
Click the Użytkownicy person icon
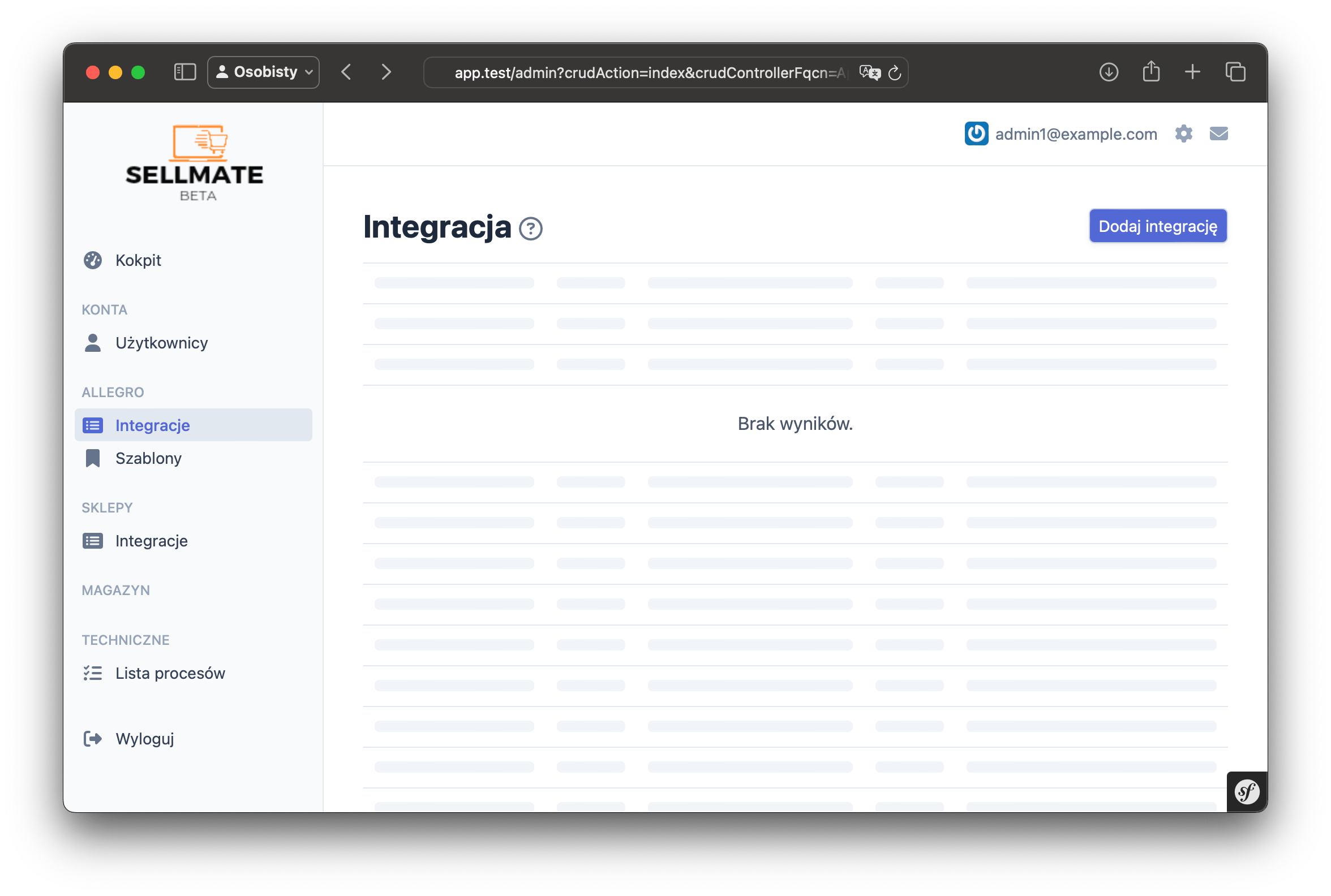point(93,343)
